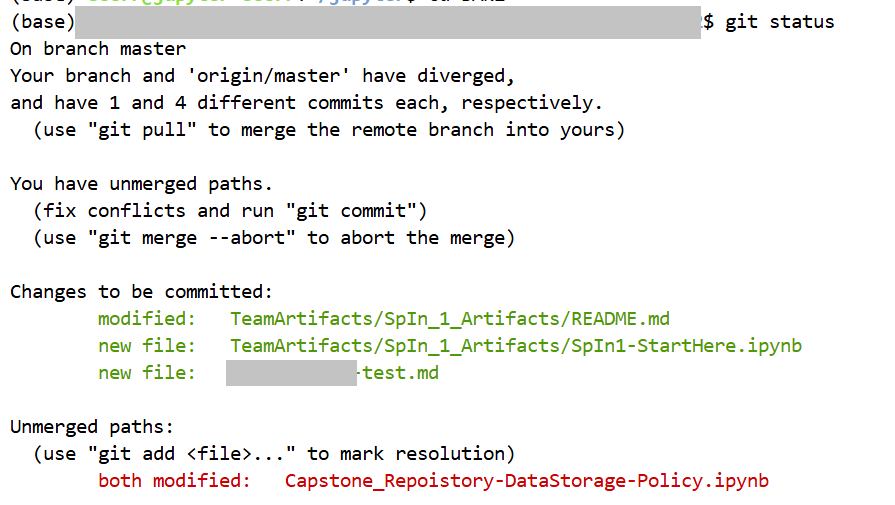Image resolution: width=895 pixels, height=505 pixels.
Task: Click the 'git commit' hint text
Action: click(346, 211)
